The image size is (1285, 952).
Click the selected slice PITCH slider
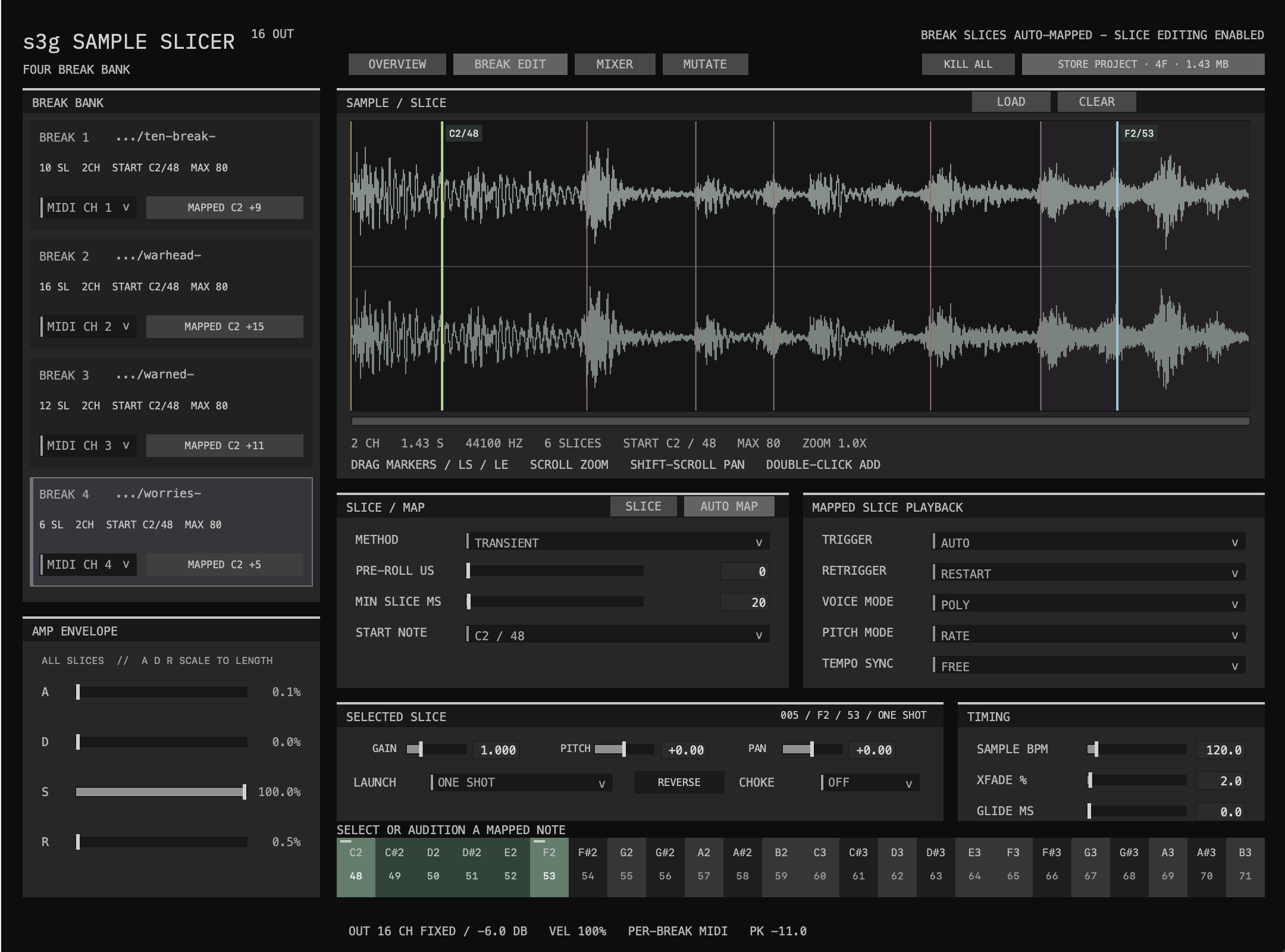(x=624, y=749)
